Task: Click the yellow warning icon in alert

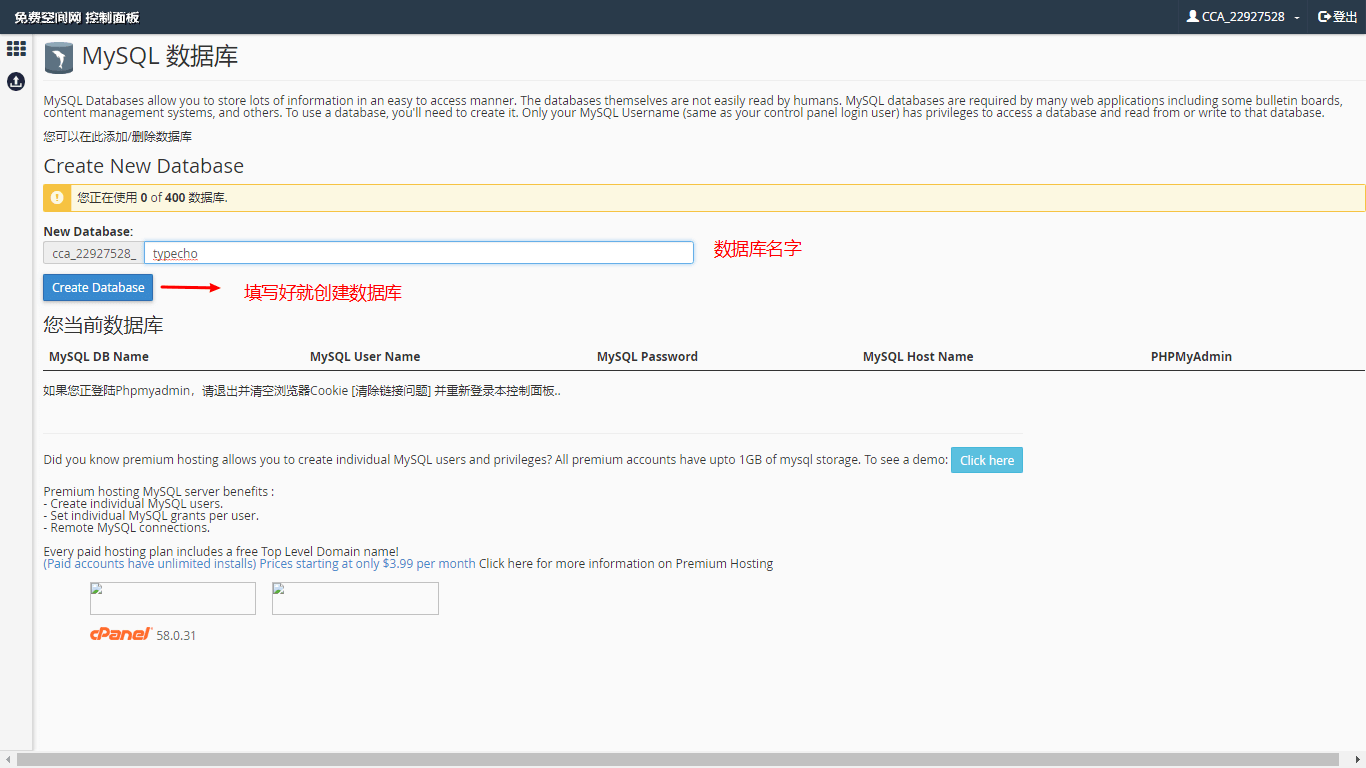Action: point(57,198)
